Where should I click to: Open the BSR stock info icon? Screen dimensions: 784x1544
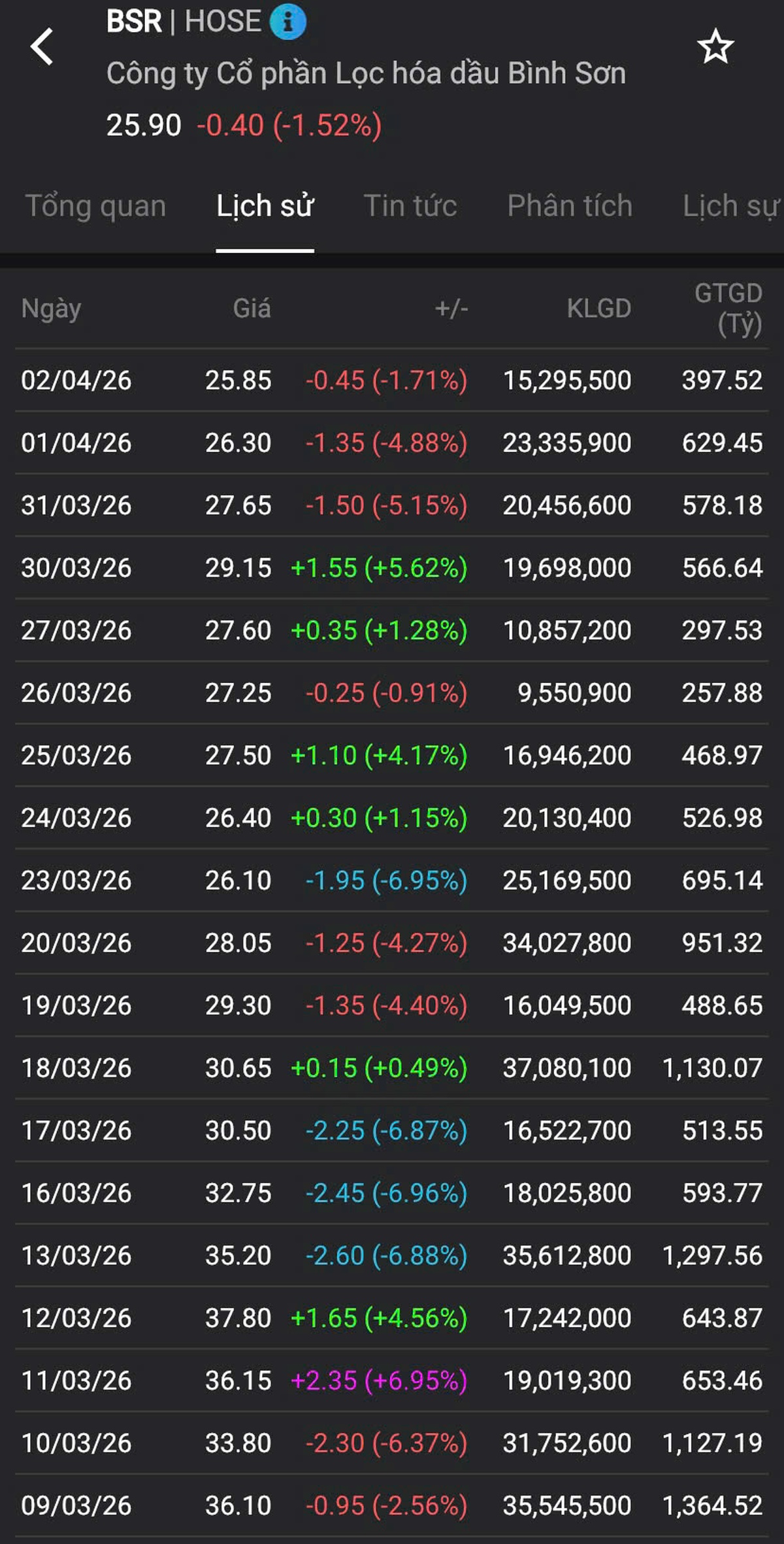pos(287,22)
